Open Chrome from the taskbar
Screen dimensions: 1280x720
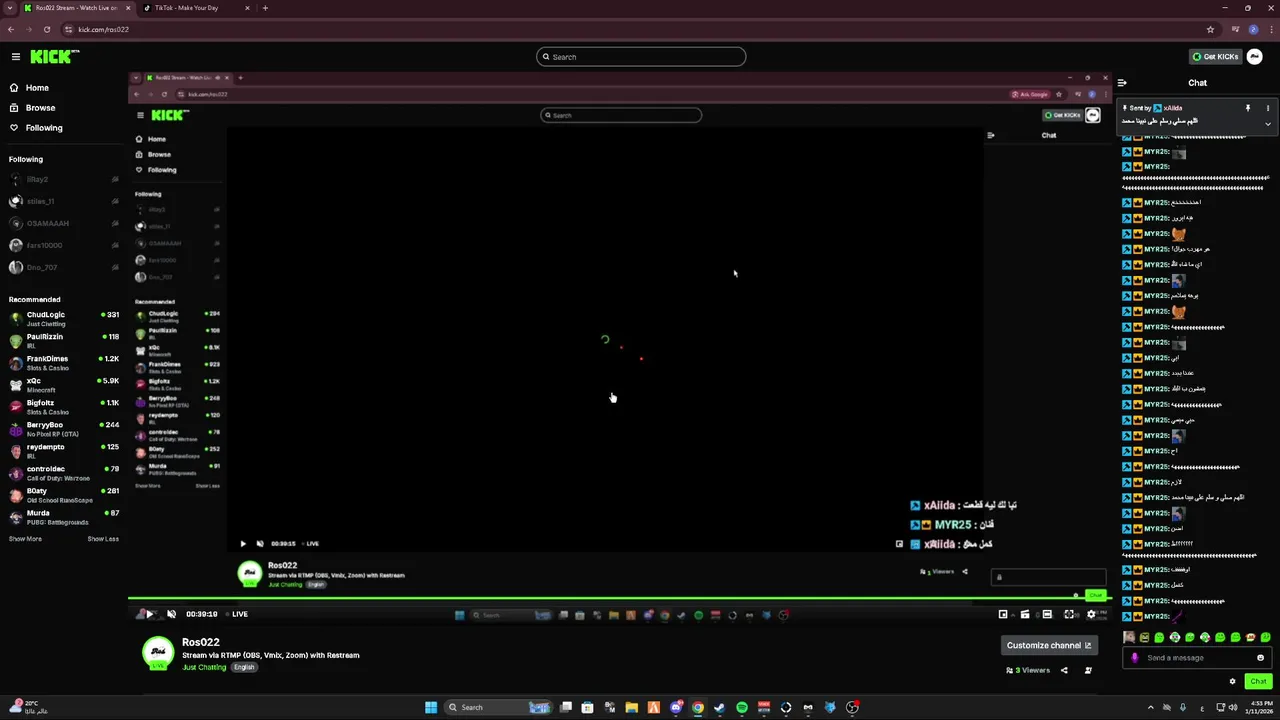697,708
